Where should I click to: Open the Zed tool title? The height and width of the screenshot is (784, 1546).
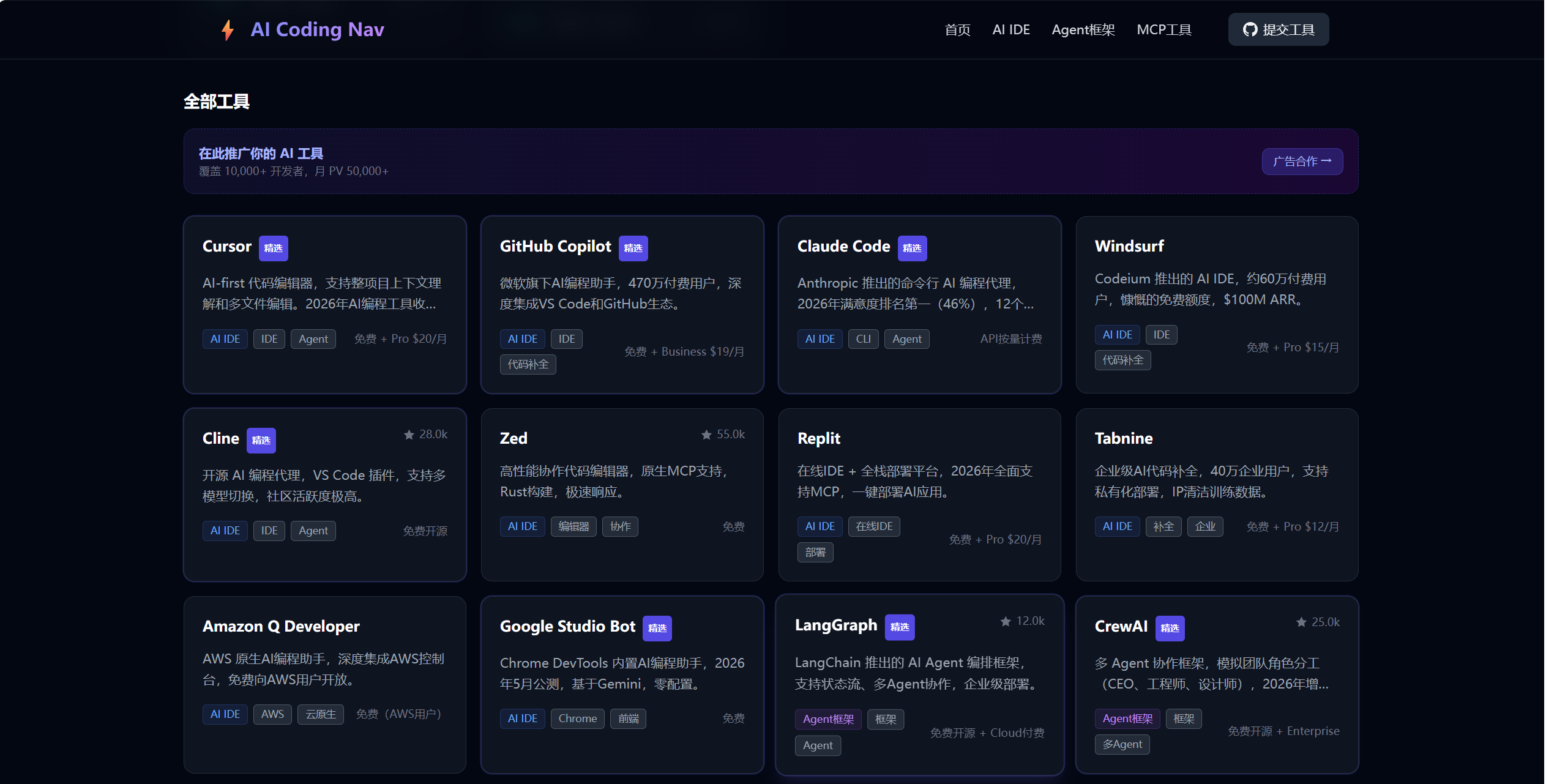(513, 438)
